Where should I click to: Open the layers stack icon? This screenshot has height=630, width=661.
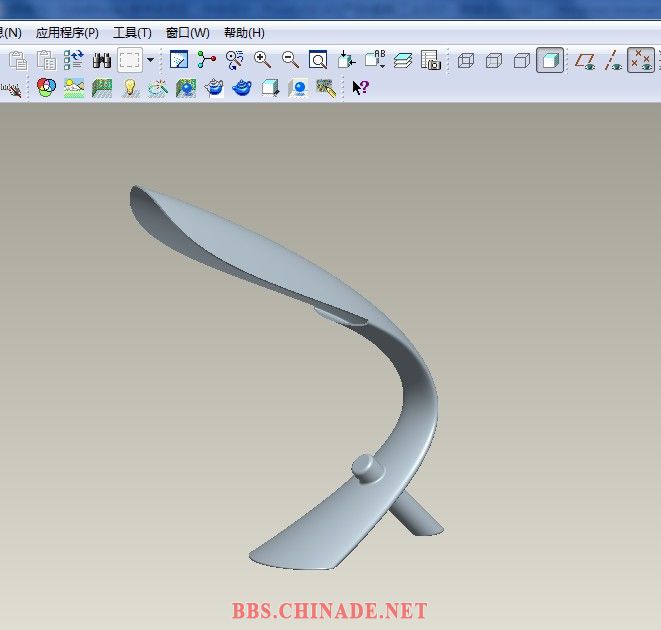pos(403,61)
